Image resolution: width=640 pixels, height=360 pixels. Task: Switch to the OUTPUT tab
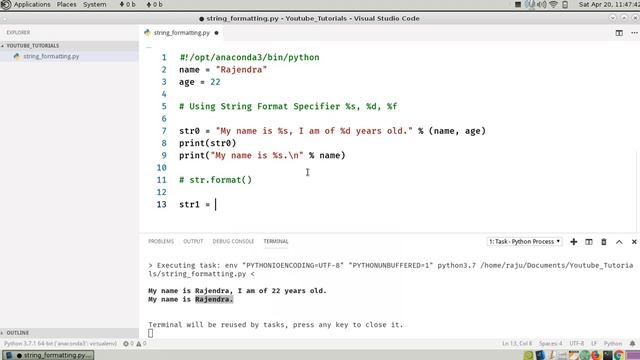[x=193, y=241]
